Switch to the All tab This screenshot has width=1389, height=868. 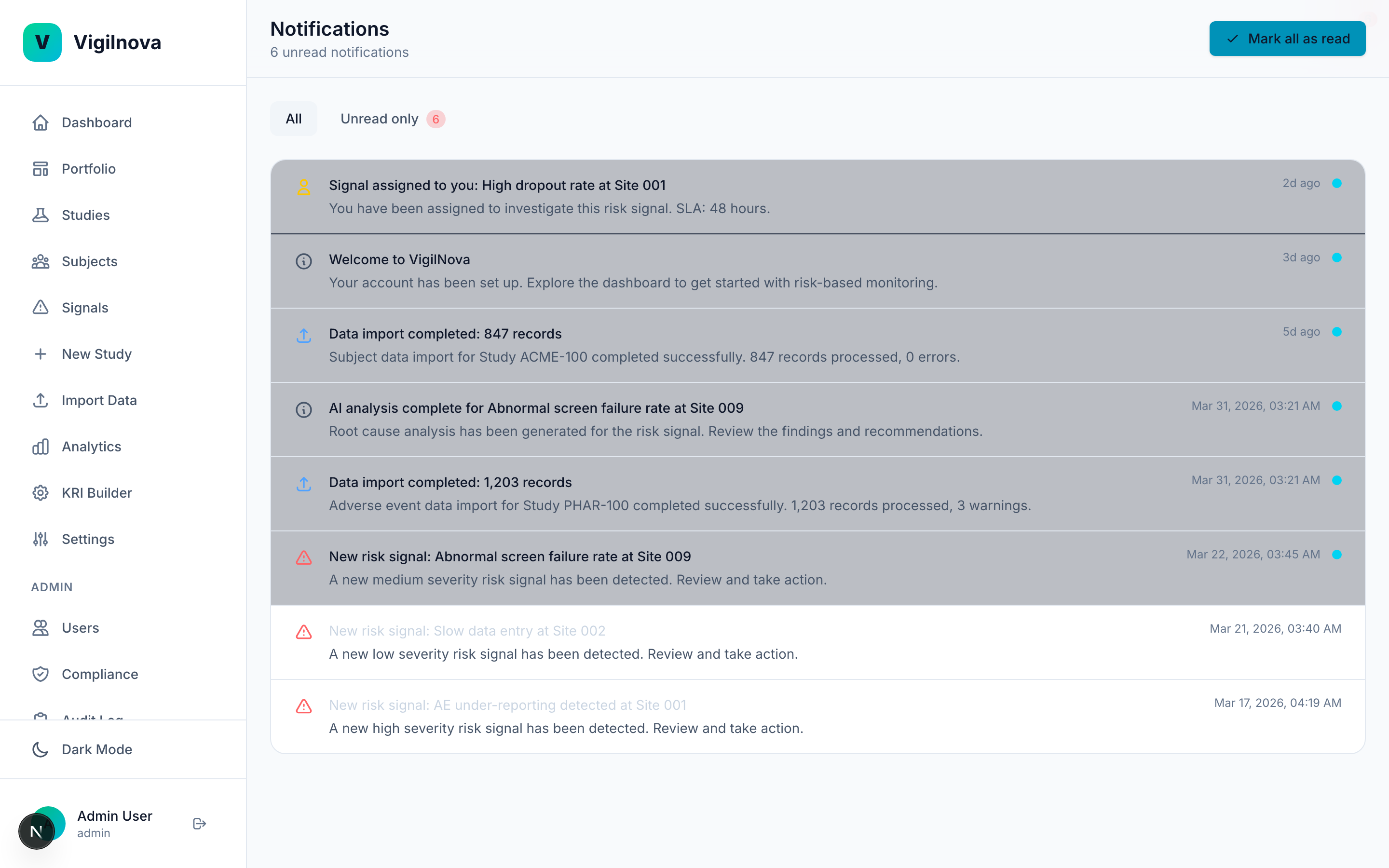tap(293, 118)
